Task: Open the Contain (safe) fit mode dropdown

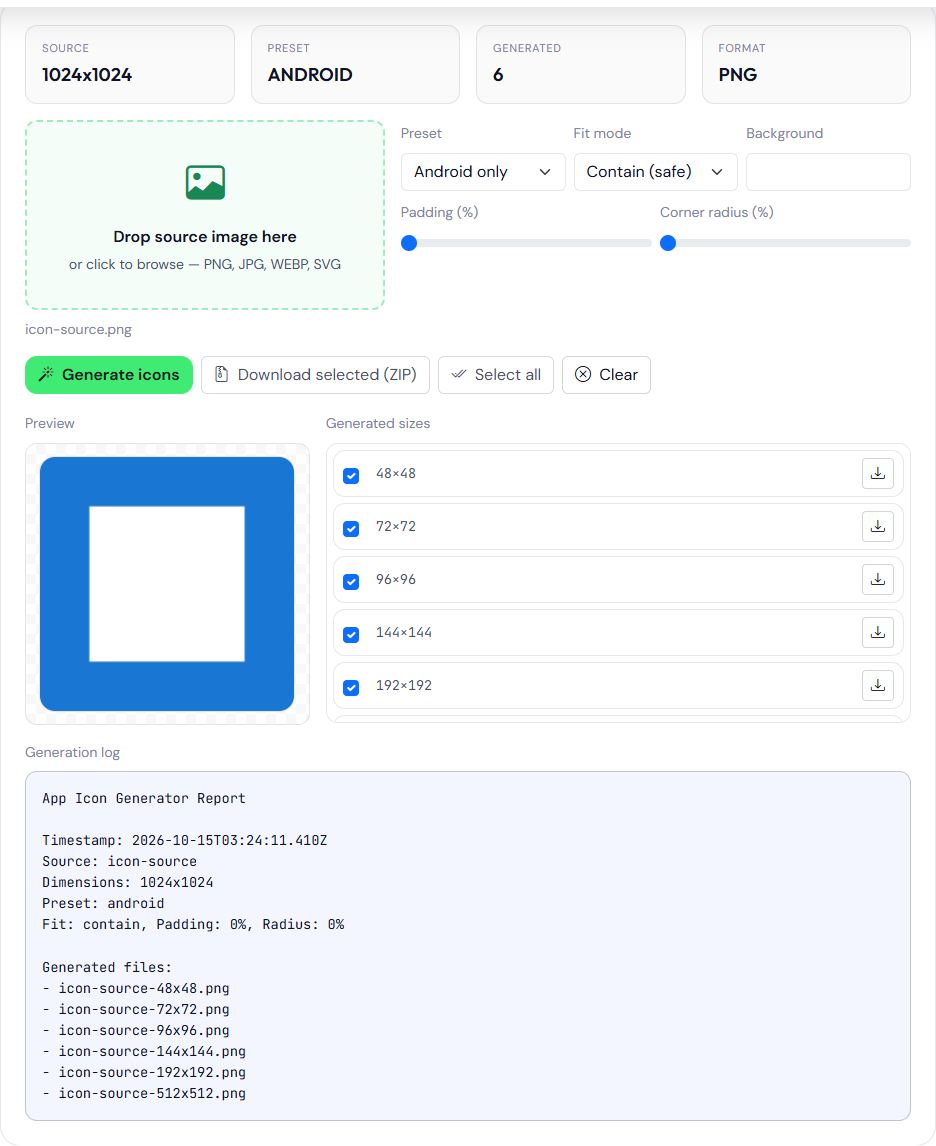Action: pos(655,172)
